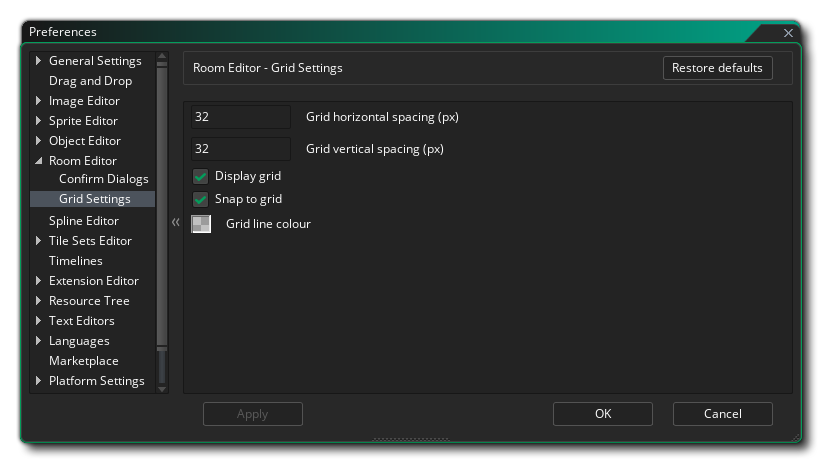Screen dimensions: 822x463
Task: Expand the Platform Settings arrow
Action: (39, 381)
